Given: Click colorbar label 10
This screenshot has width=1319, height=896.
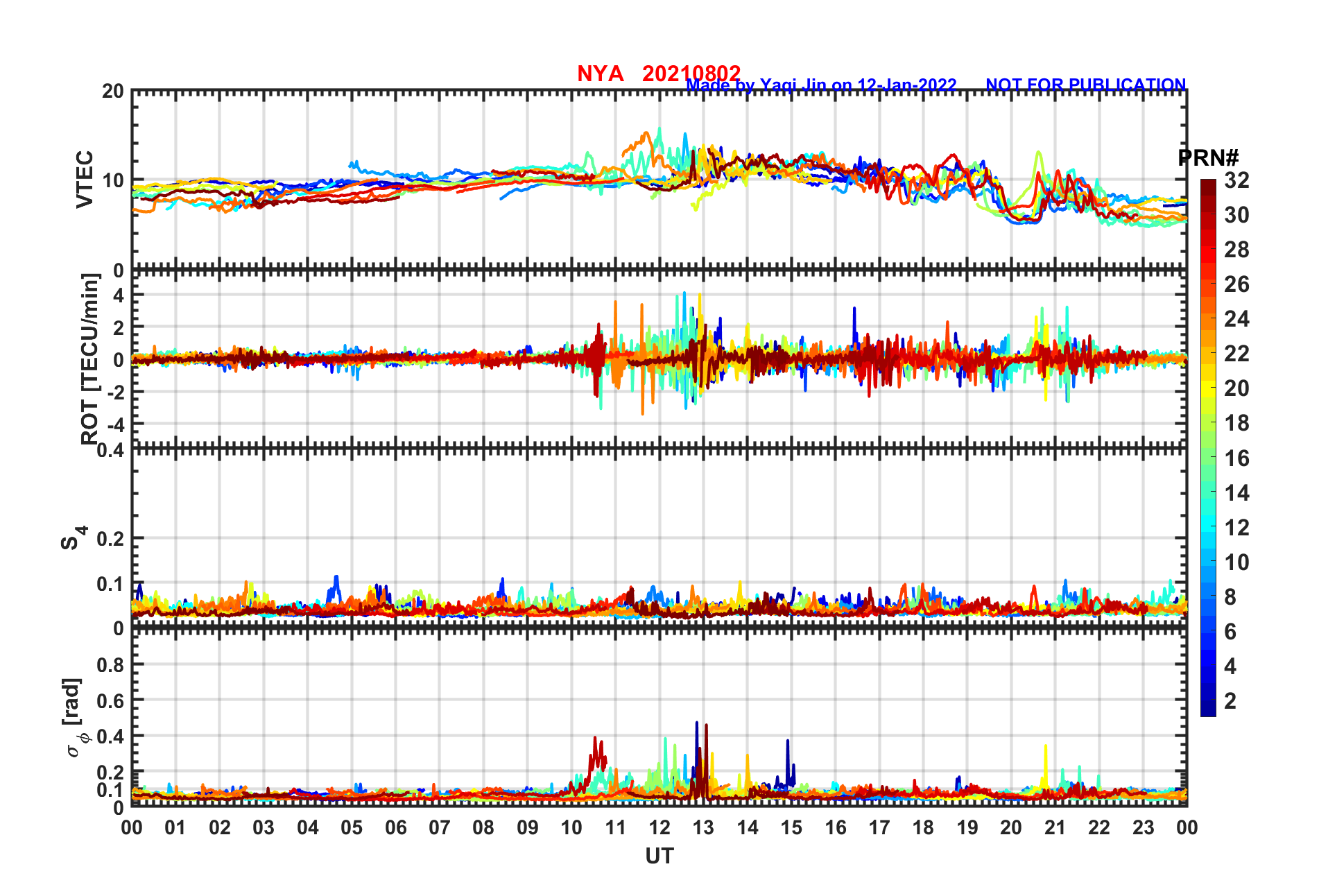Looking at the screenshot, I should coord(1236,562).
